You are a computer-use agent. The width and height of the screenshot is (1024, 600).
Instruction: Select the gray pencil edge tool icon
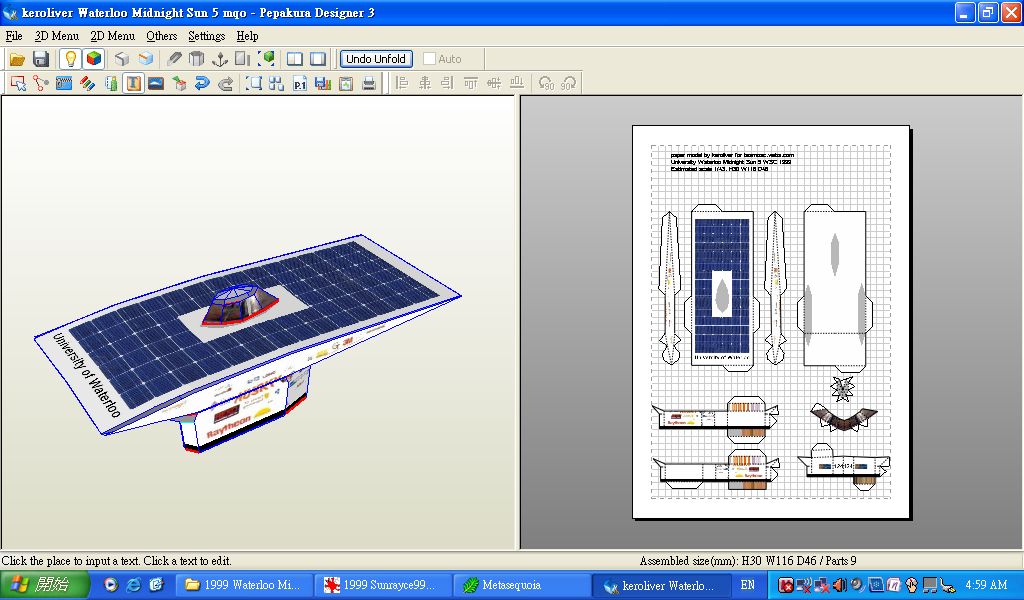coord(174,59)
